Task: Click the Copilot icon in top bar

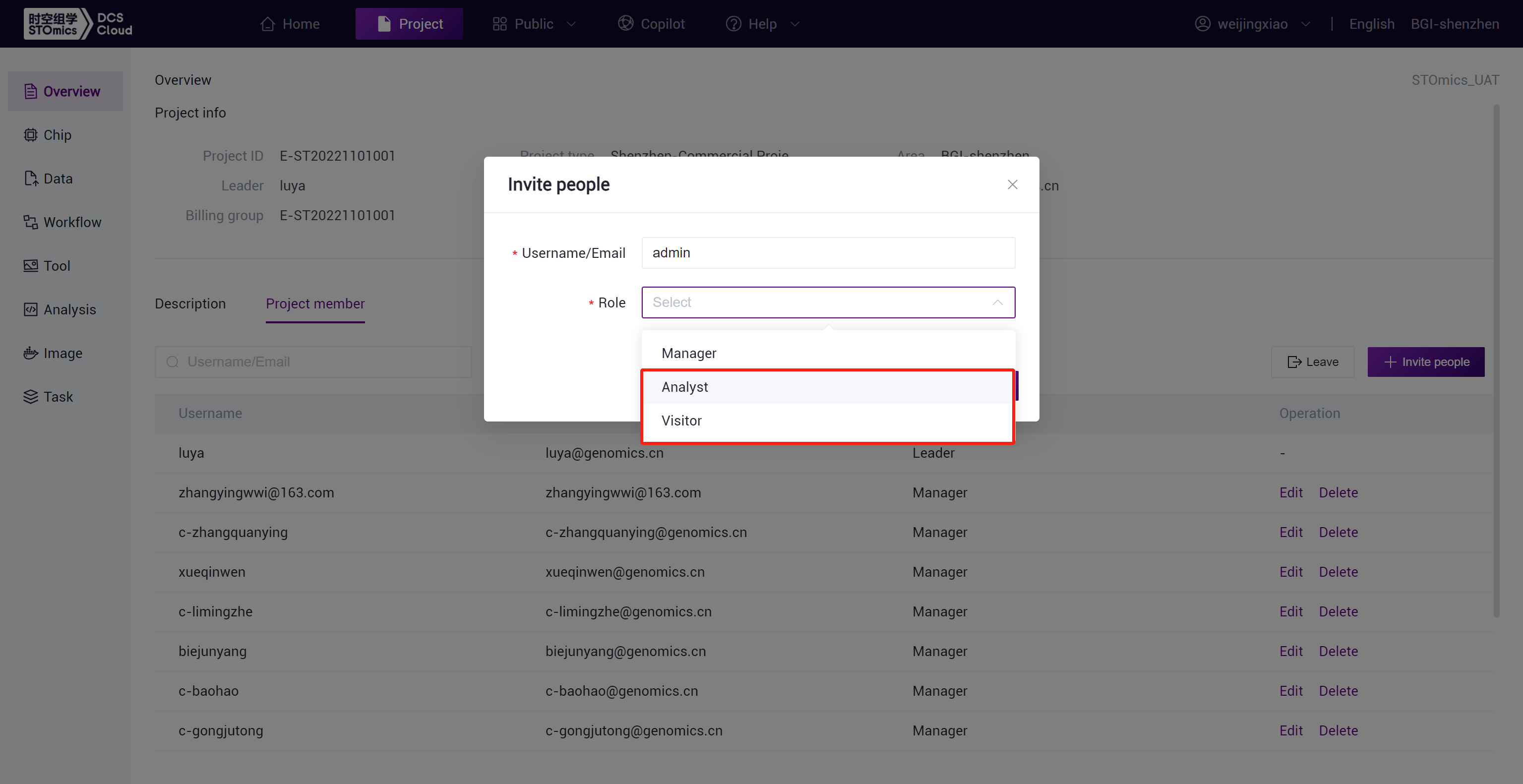Action: coord(625,24)
